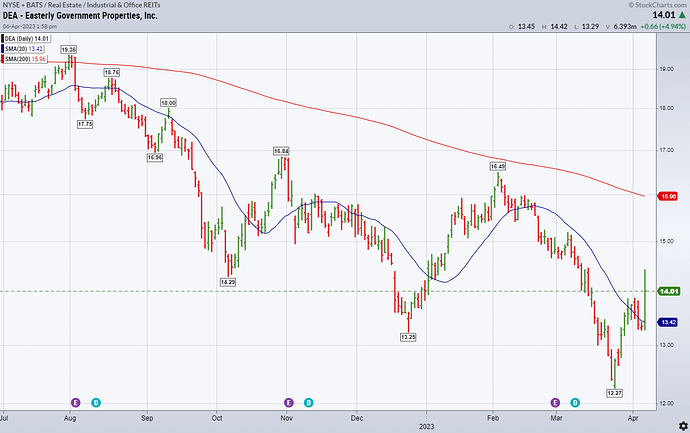Click the 16.96 trough price label

coord(154,157)
